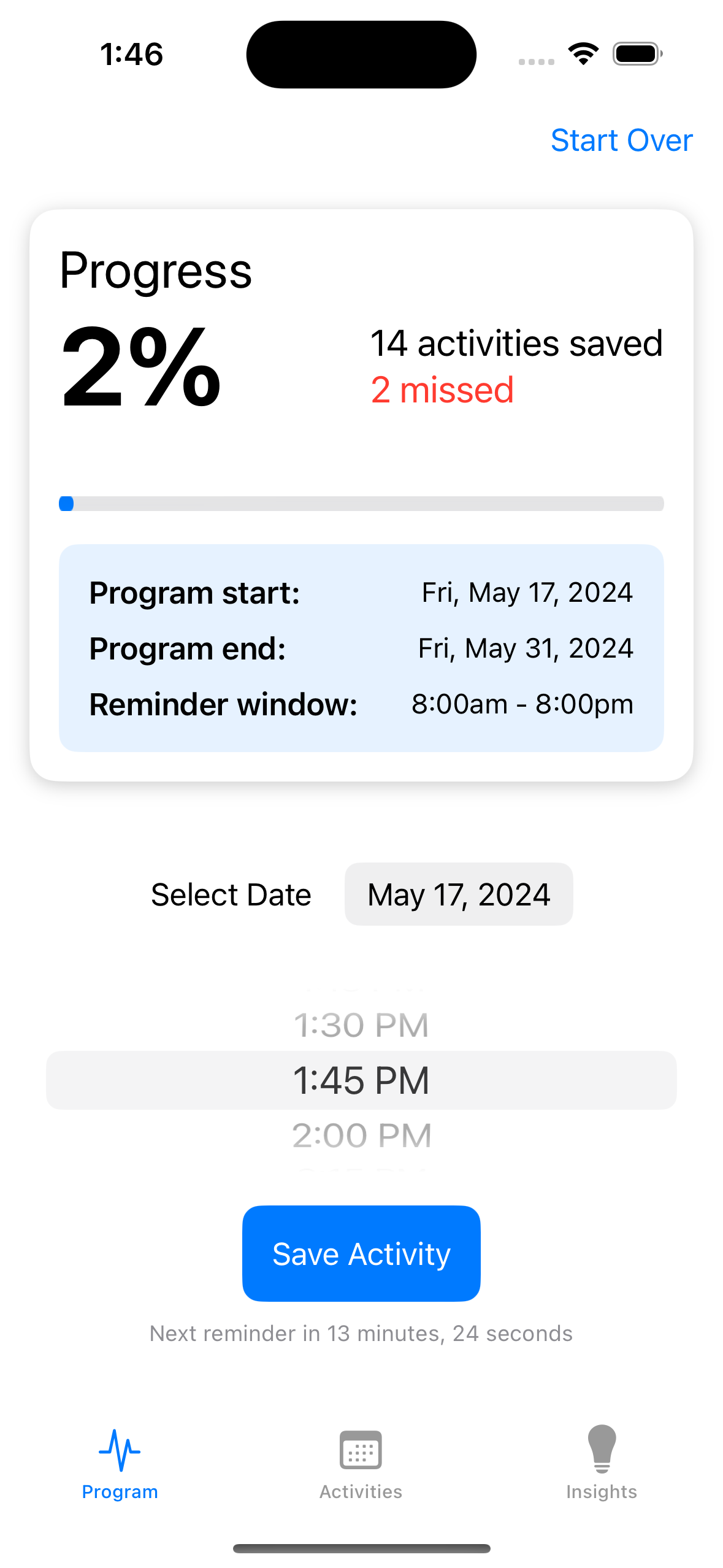
Task: Open the Activities calendar icon
Action: (361, 1450)
